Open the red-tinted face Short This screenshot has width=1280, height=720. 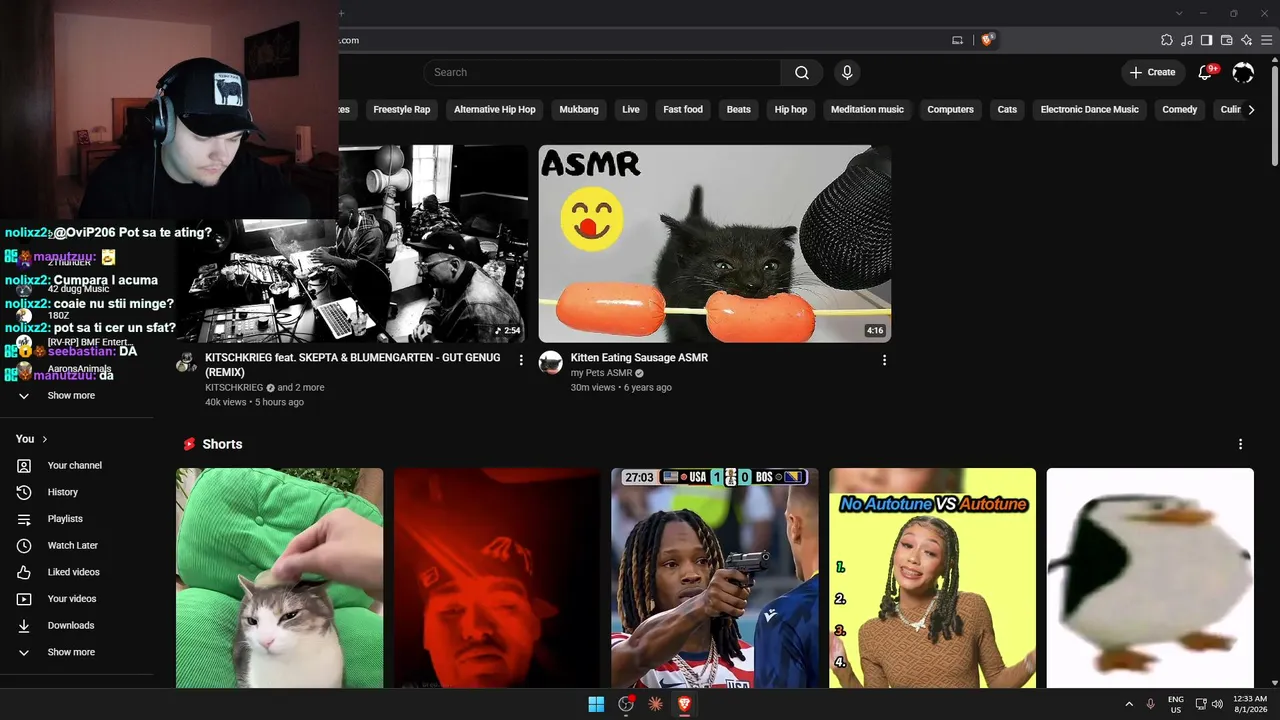click(x=497, y=578)
